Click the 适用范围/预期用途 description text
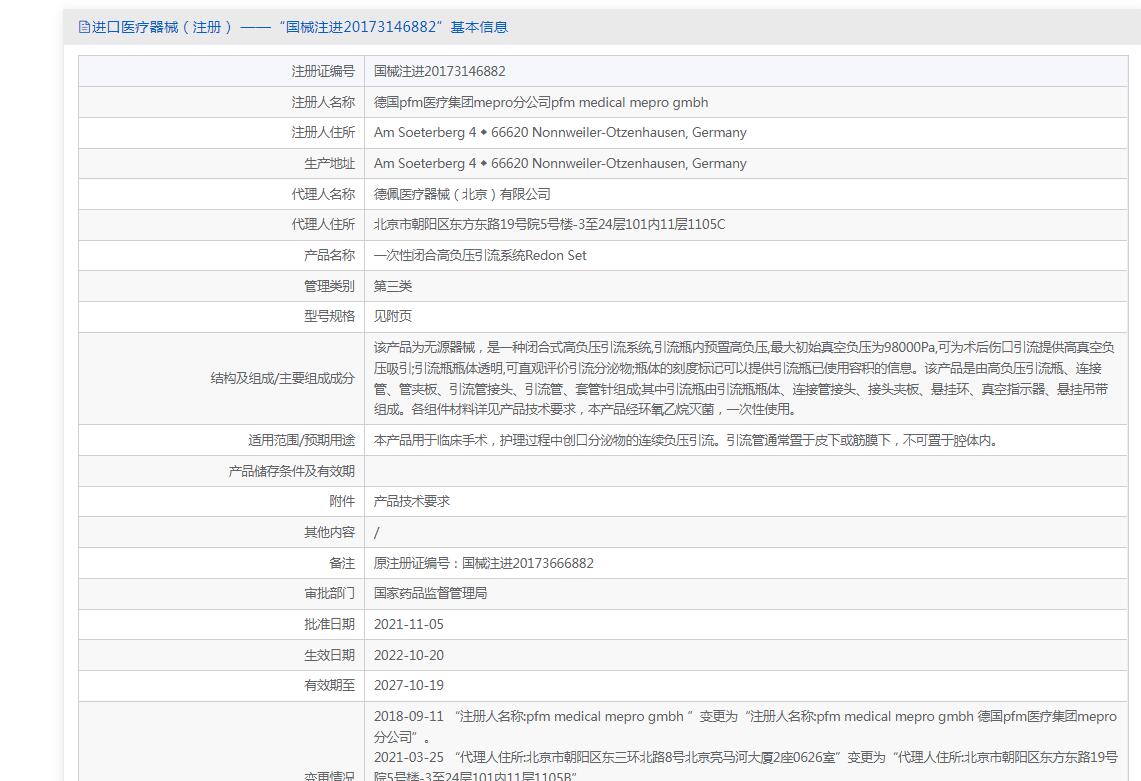The height and width of the screenshot is (781, 1141). (x=685, y=440)
